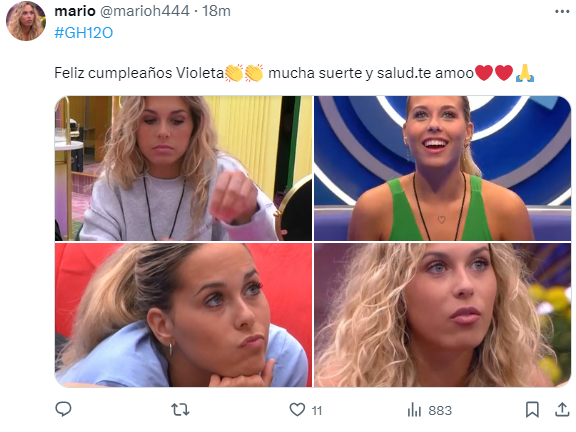Open the views bar chart analytics icon
This screenshot has height=432, width=576.
click(414, 410)
